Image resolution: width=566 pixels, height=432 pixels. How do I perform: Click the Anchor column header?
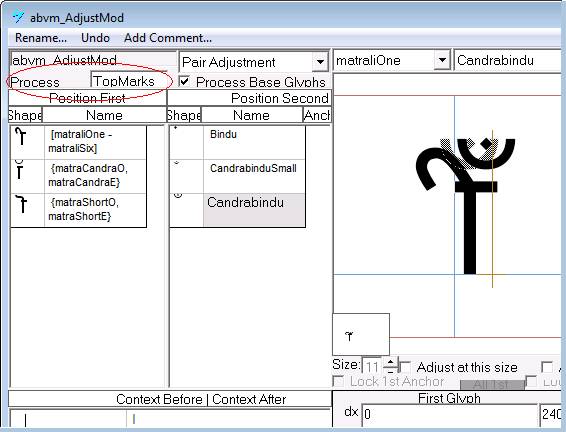pos(317,115)
